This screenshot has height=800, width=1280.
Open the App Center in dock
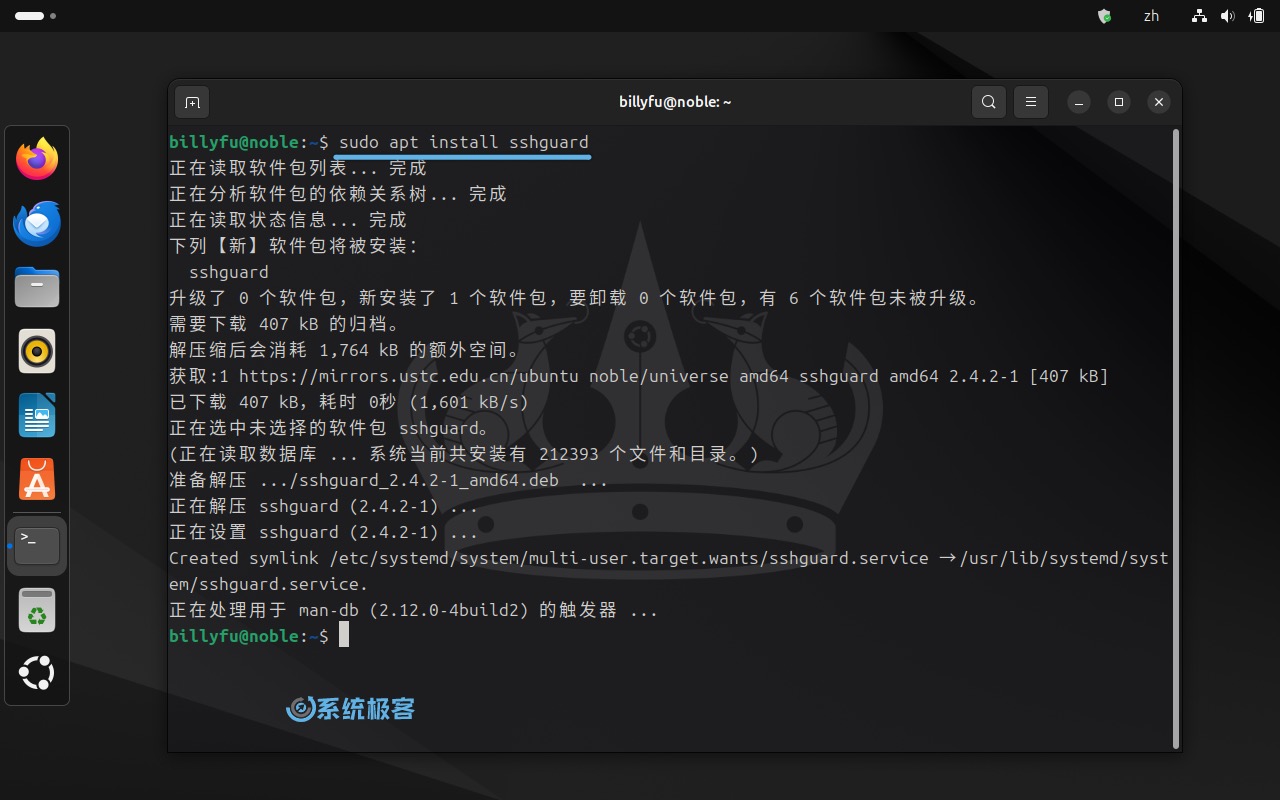pyautogui.click(x=37, y=479)
